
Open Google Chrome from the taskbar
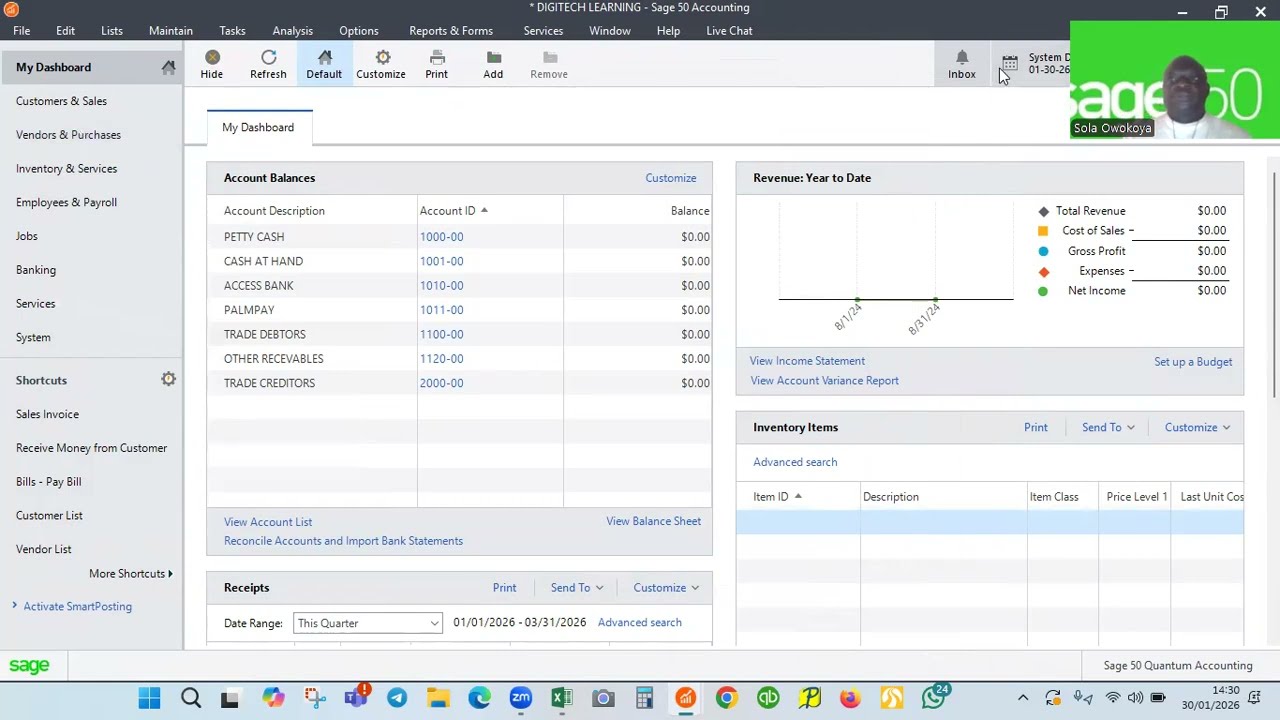[727, 698]
